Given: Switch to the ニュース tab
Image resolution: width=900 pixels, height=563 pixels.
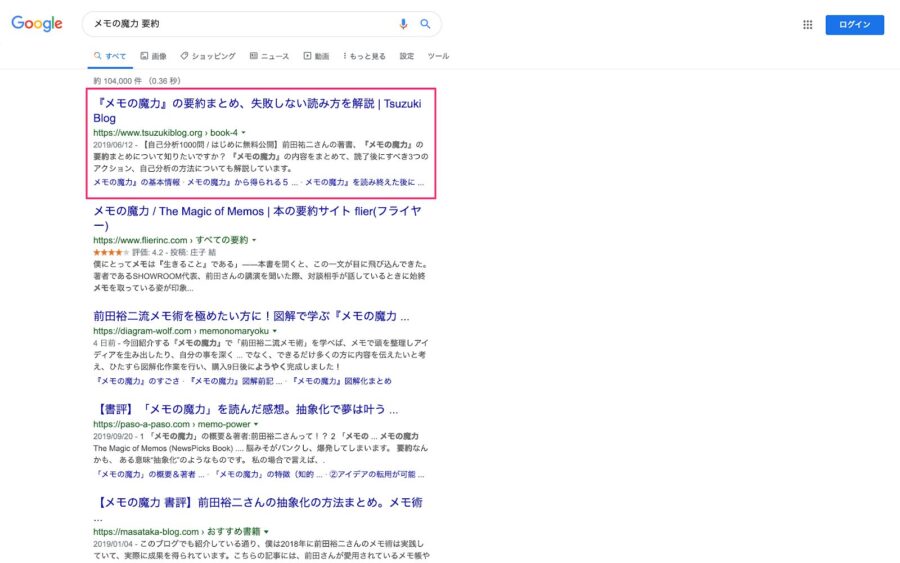Looking at the screenshot, I should [x=269, y=56].
